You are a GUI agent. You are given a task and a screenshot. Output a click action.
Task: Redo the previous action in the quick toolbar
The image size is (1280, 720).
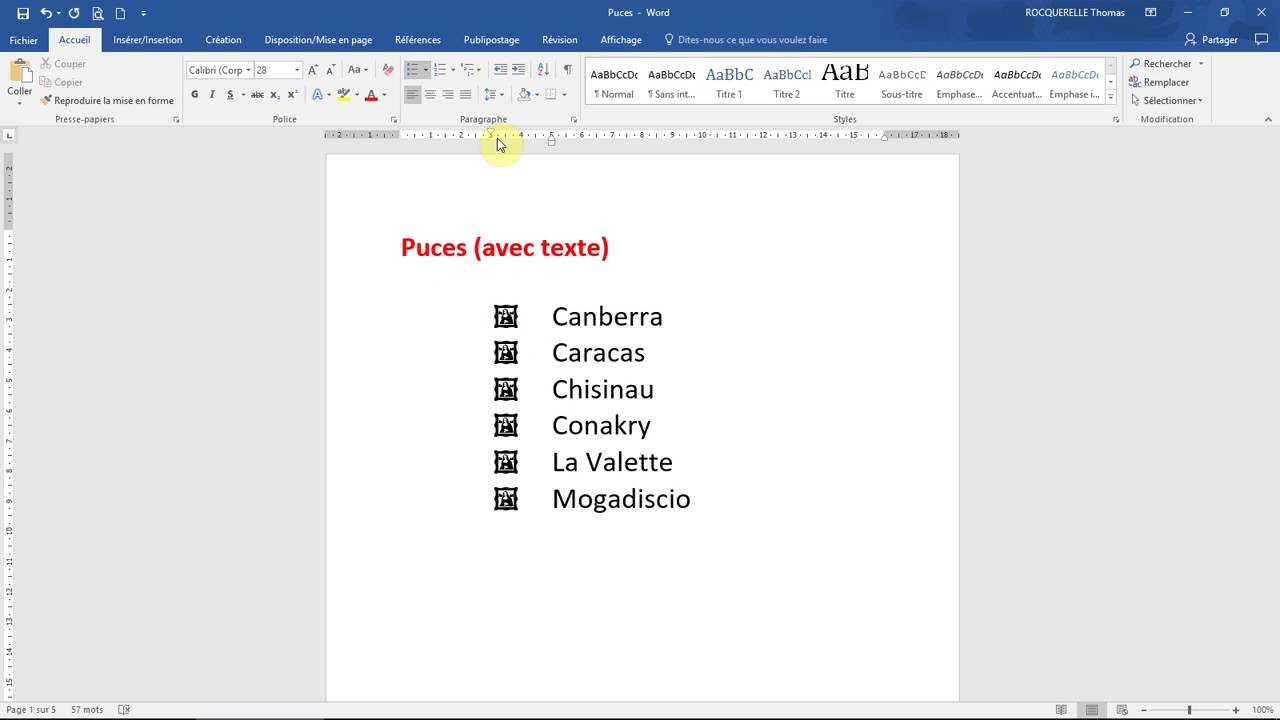pos(74,13)
